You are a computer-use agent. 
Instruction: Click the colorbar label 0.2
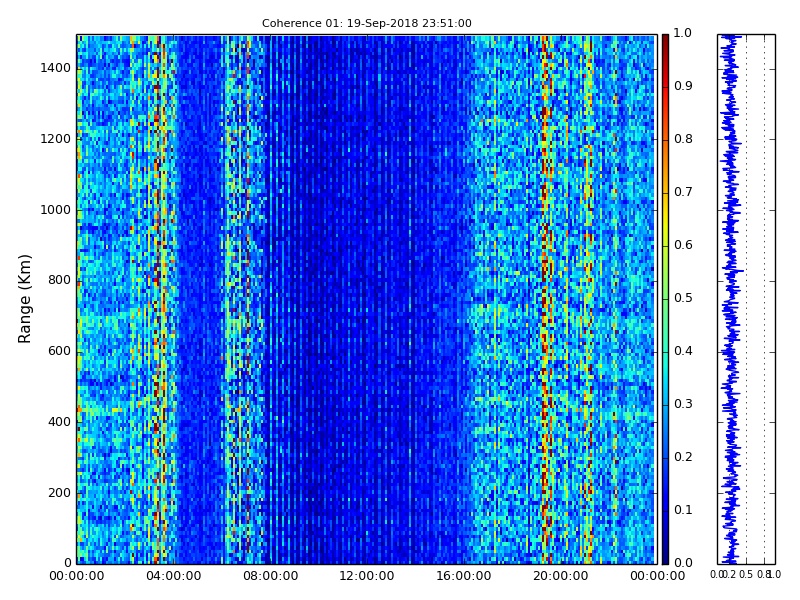click(683, 457)
